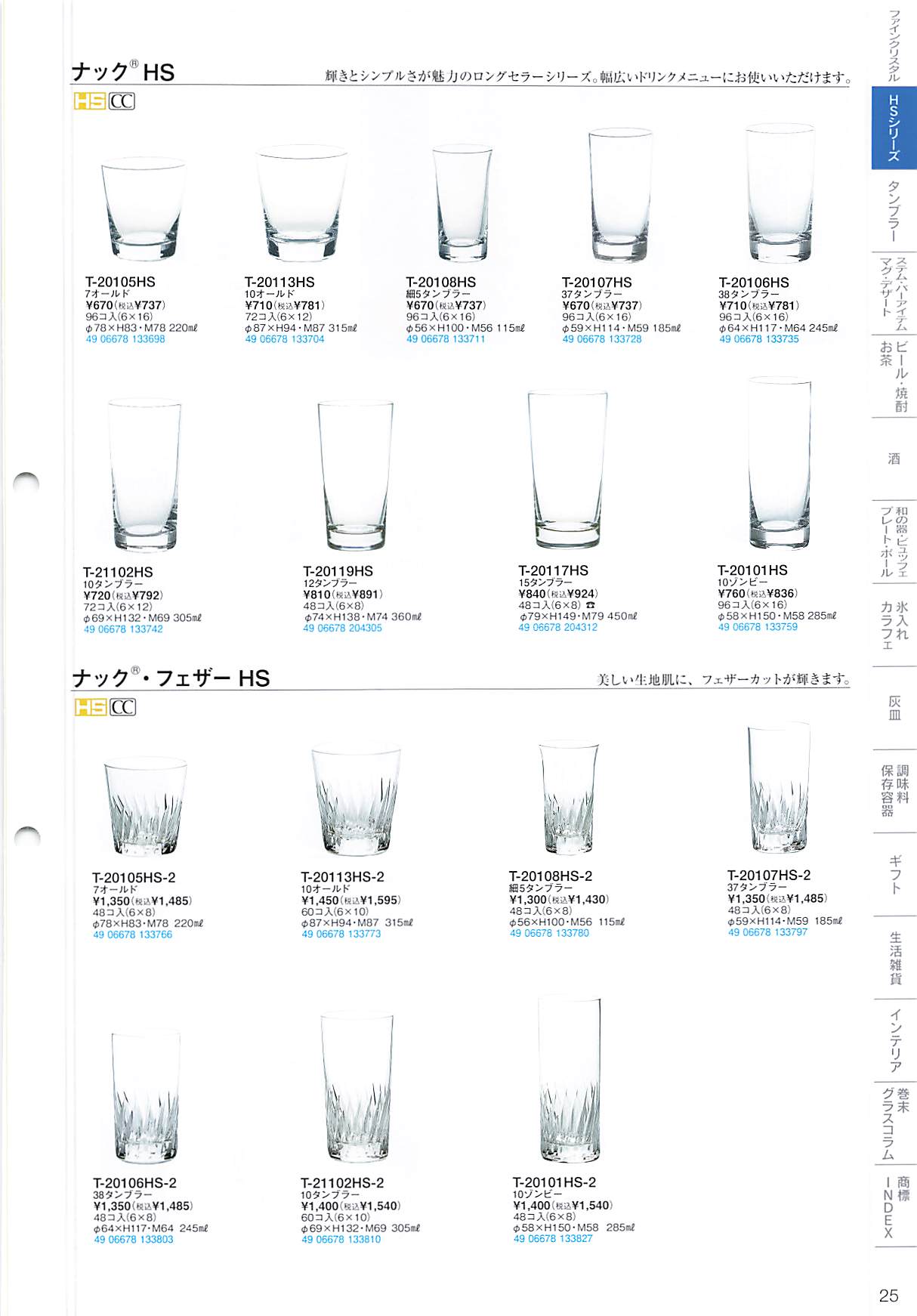This screenshot has width=917, height=1316.
Task: Select the T-20101HS zombie glass image
Action: point(780,464)
